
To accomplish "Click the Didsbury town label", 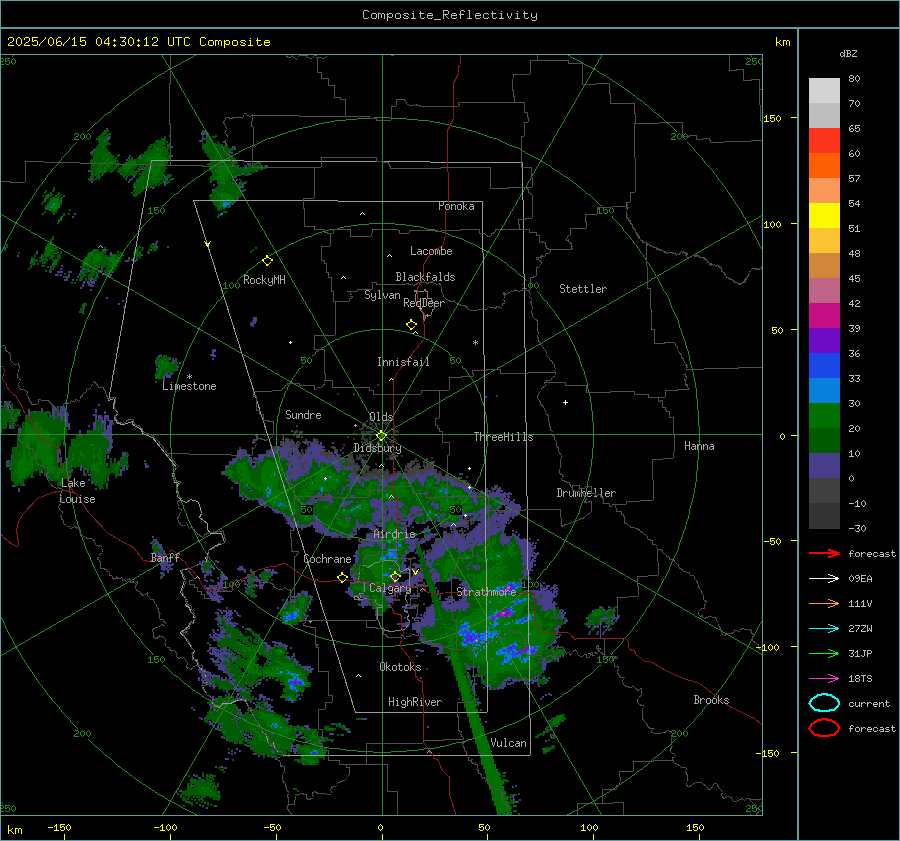I will [x=377, y=448].
